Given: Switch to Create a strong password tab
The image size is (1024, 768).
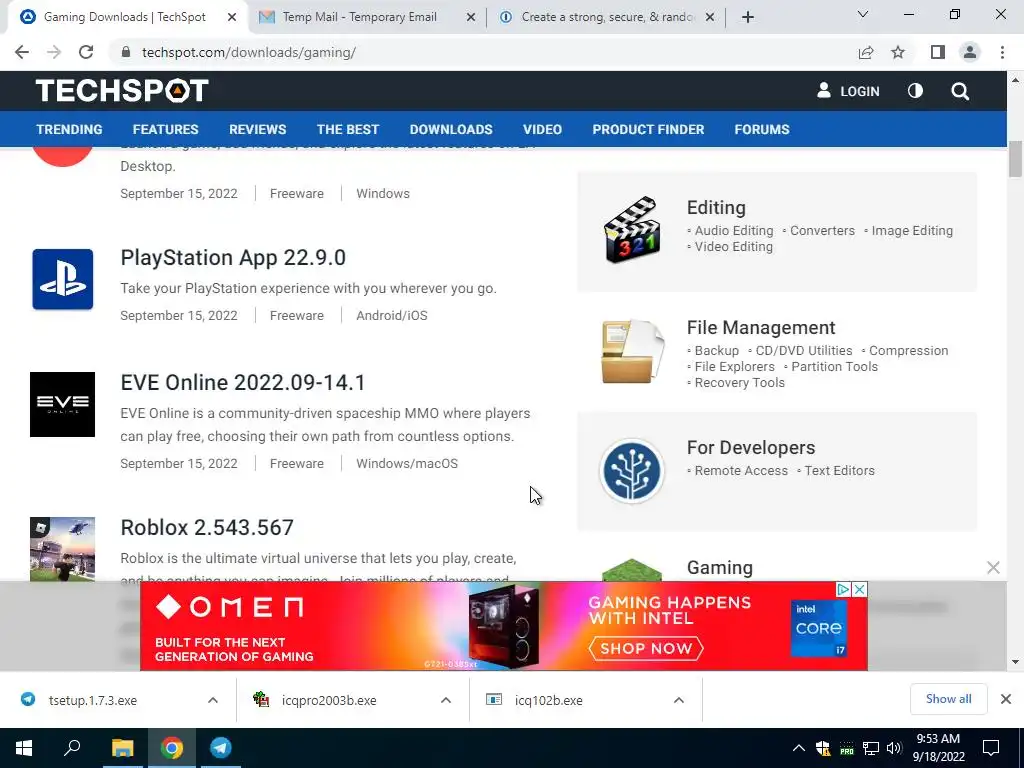Looking at the screenshot, I should pyautogui.click(x=607, y=17).
